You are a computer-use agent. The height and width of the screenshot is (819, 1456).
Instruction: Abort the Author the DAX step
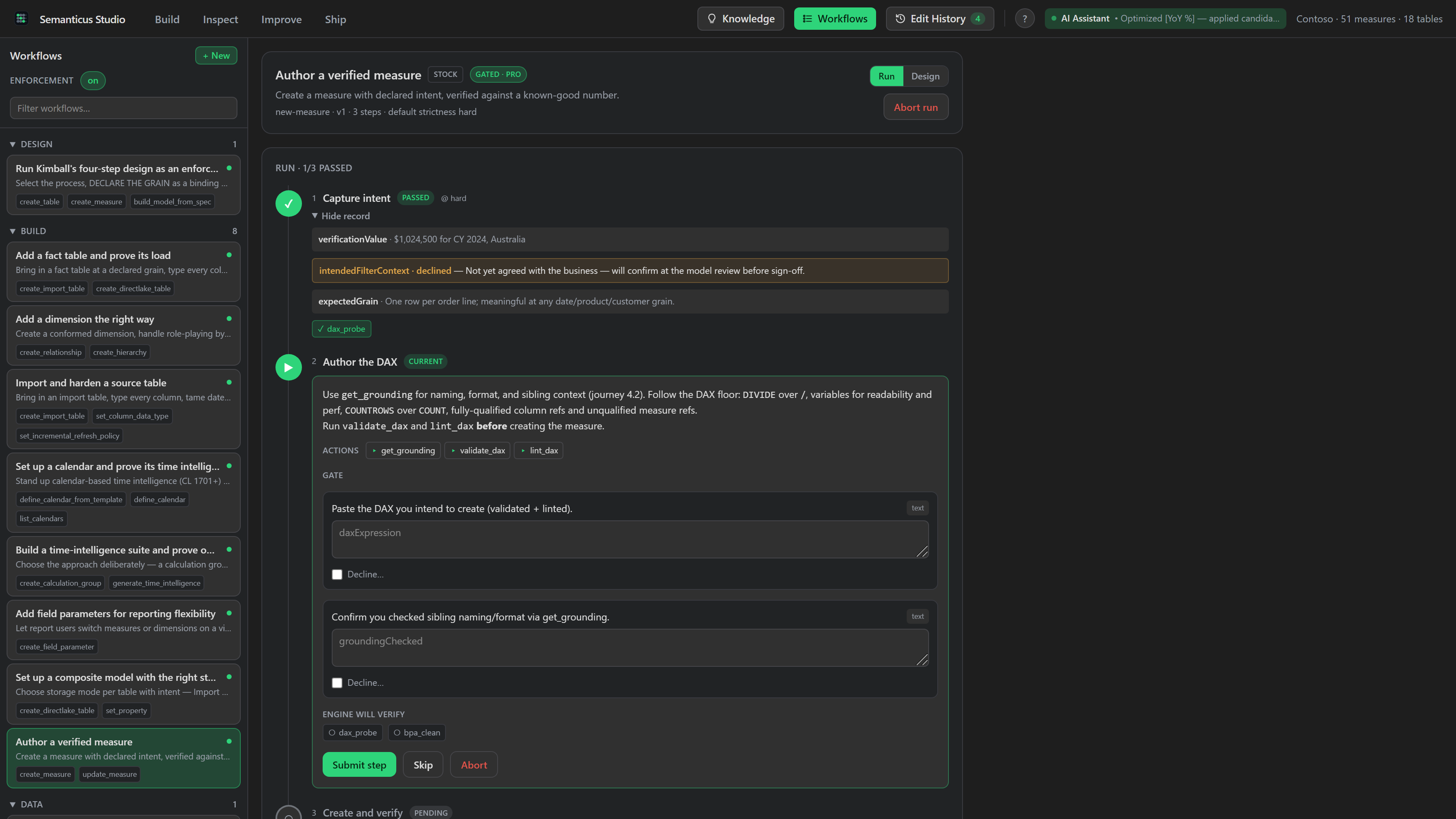[474, 765]
